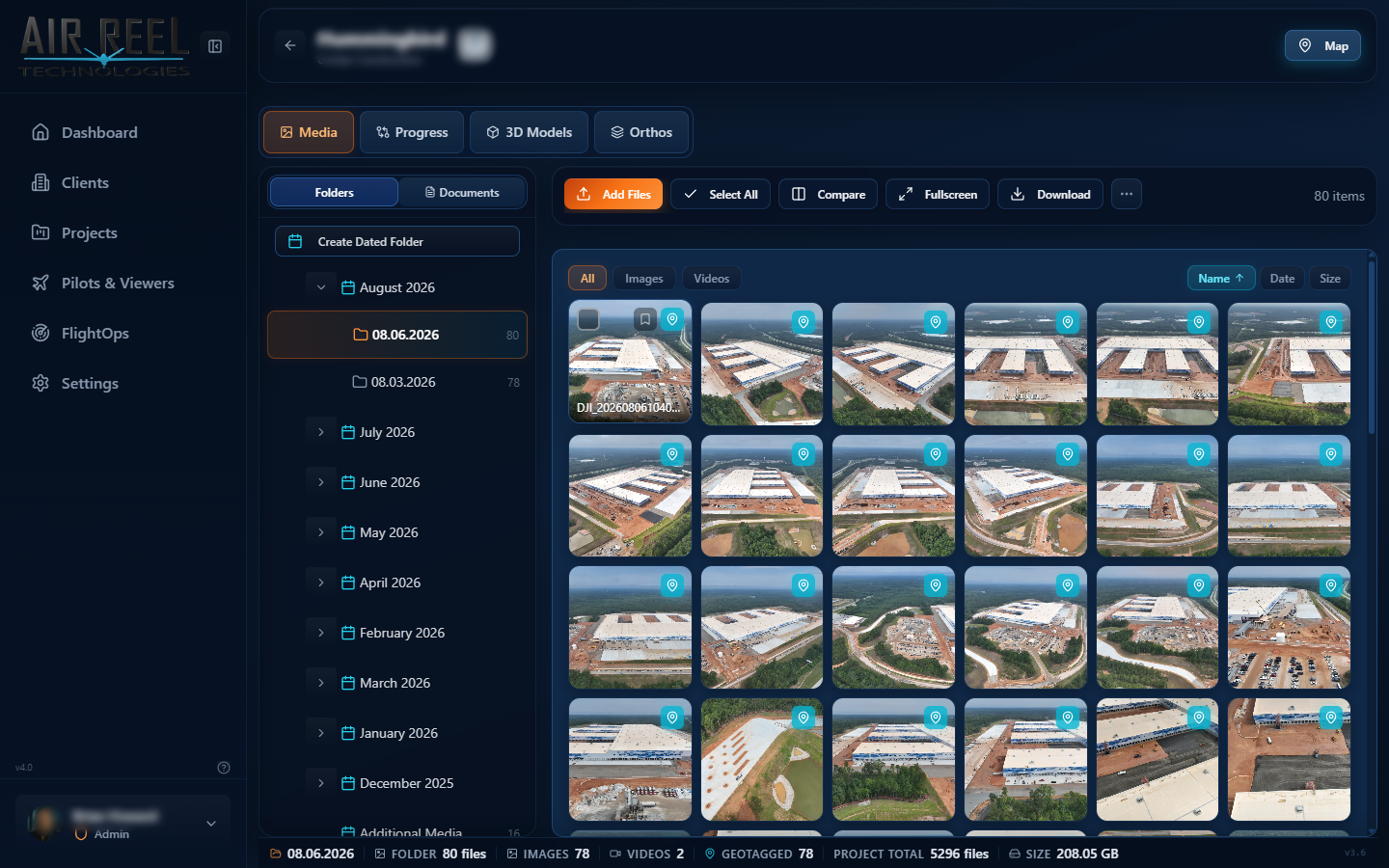Download the selected media
Viewport: 1389px width, 868px height.
tap(1050, 194)
